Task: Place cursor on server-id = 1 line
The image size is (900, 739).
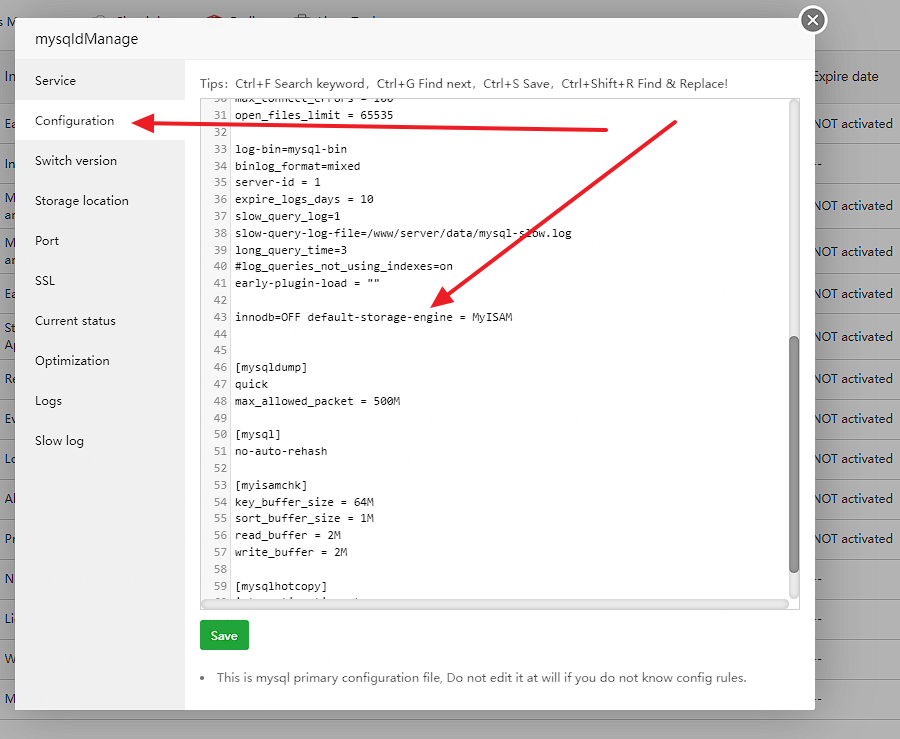Action: tap(278, 183)
